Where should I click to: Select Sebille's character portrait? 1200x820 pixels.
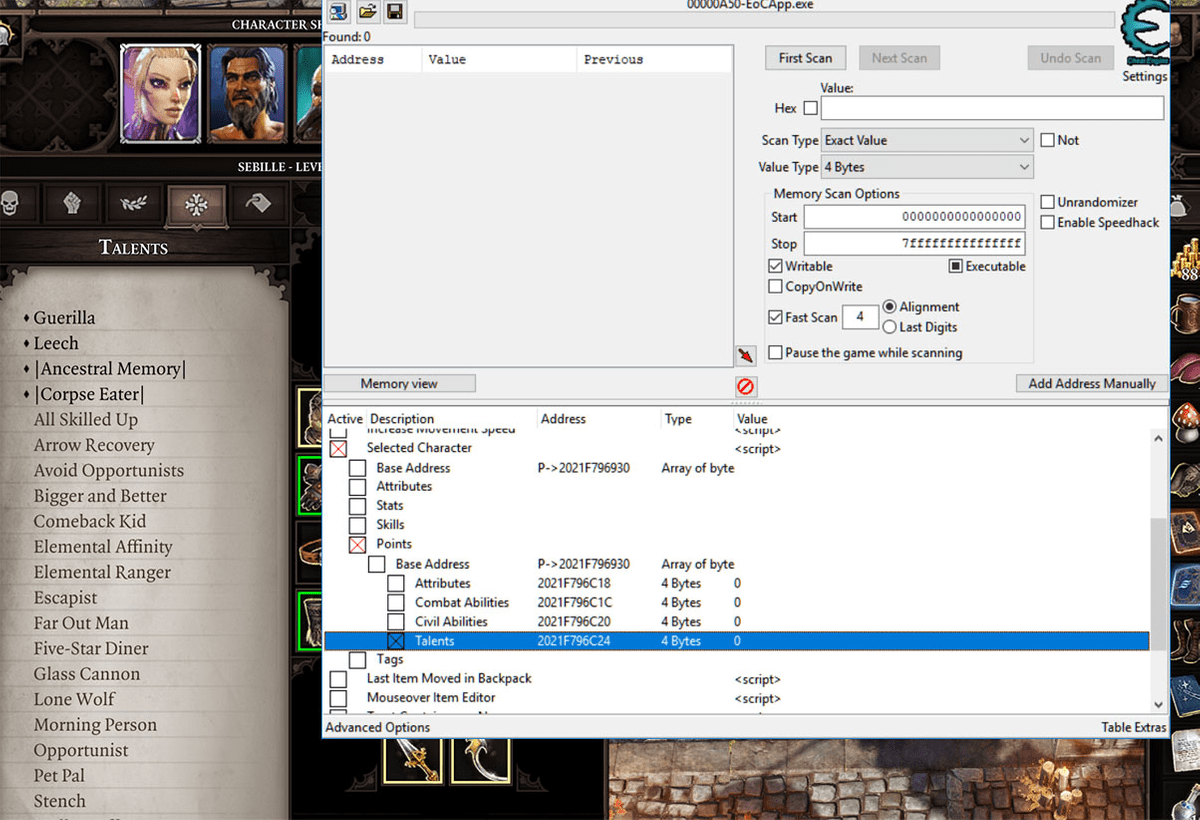(x=160, y=93)
